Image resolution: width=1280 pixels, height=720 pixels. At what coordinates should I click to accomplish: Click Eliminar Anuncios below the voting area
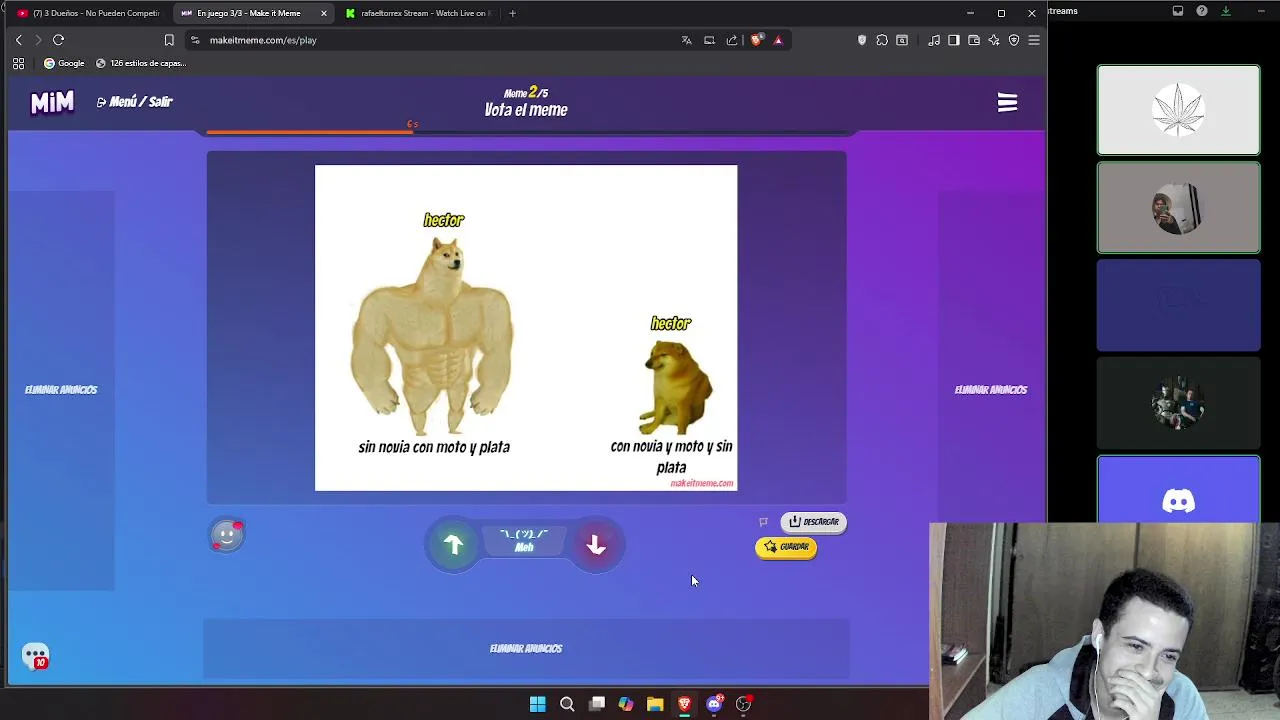[526, 649]
